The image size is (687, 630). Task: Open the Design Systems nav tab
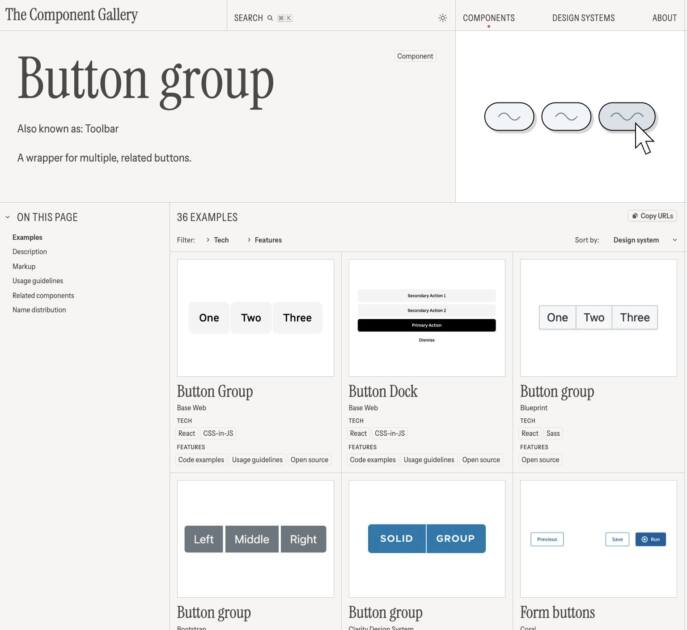(x=583, y=18)
